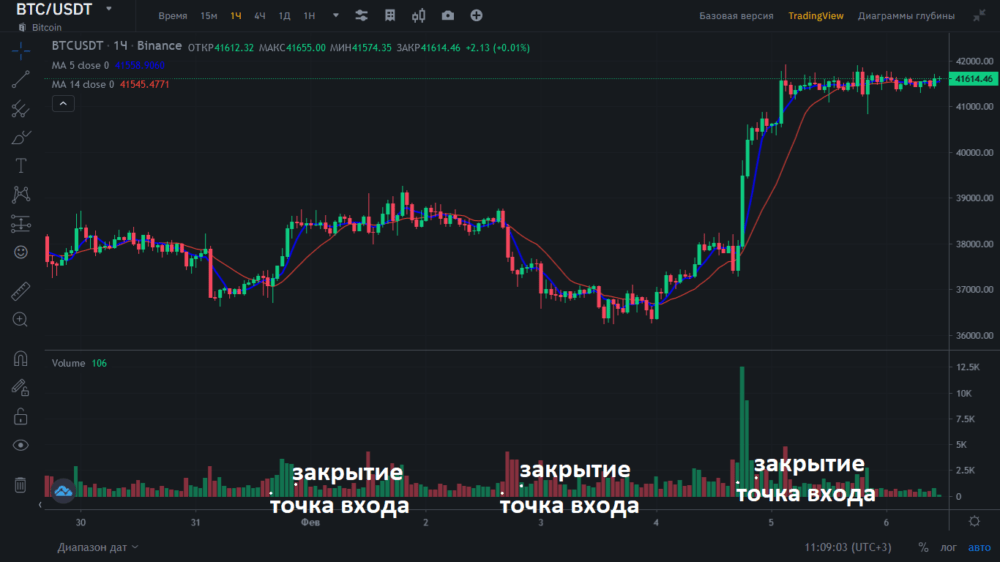
Task: Toggle lock all drawings padlock icon
Action: click(x=20, y=416)
